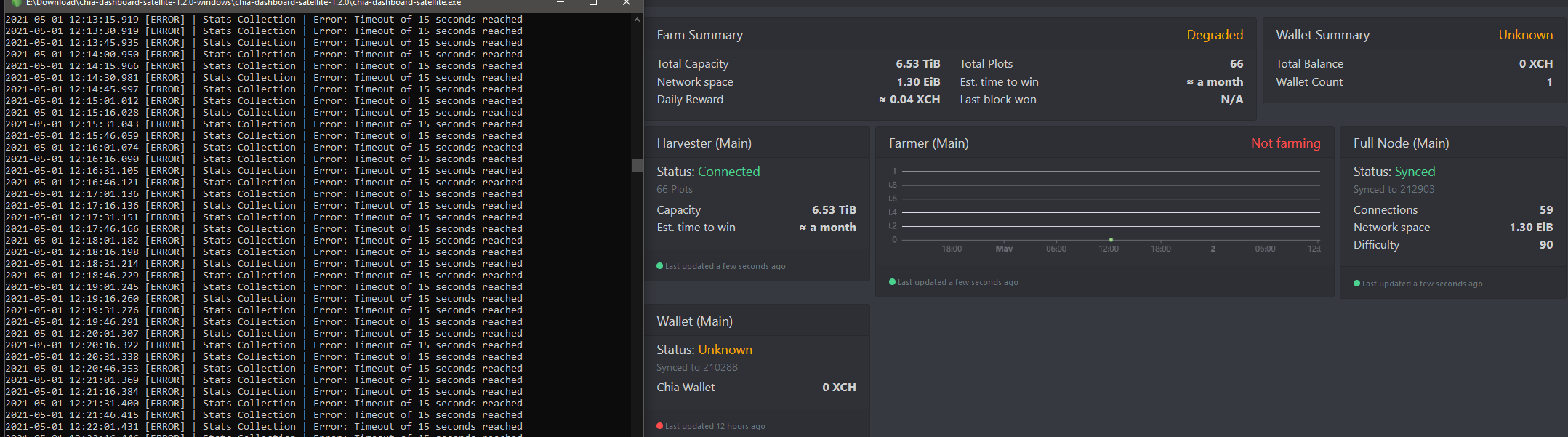Toggle the Synced status in Full Node panel

coord(1415,171)
